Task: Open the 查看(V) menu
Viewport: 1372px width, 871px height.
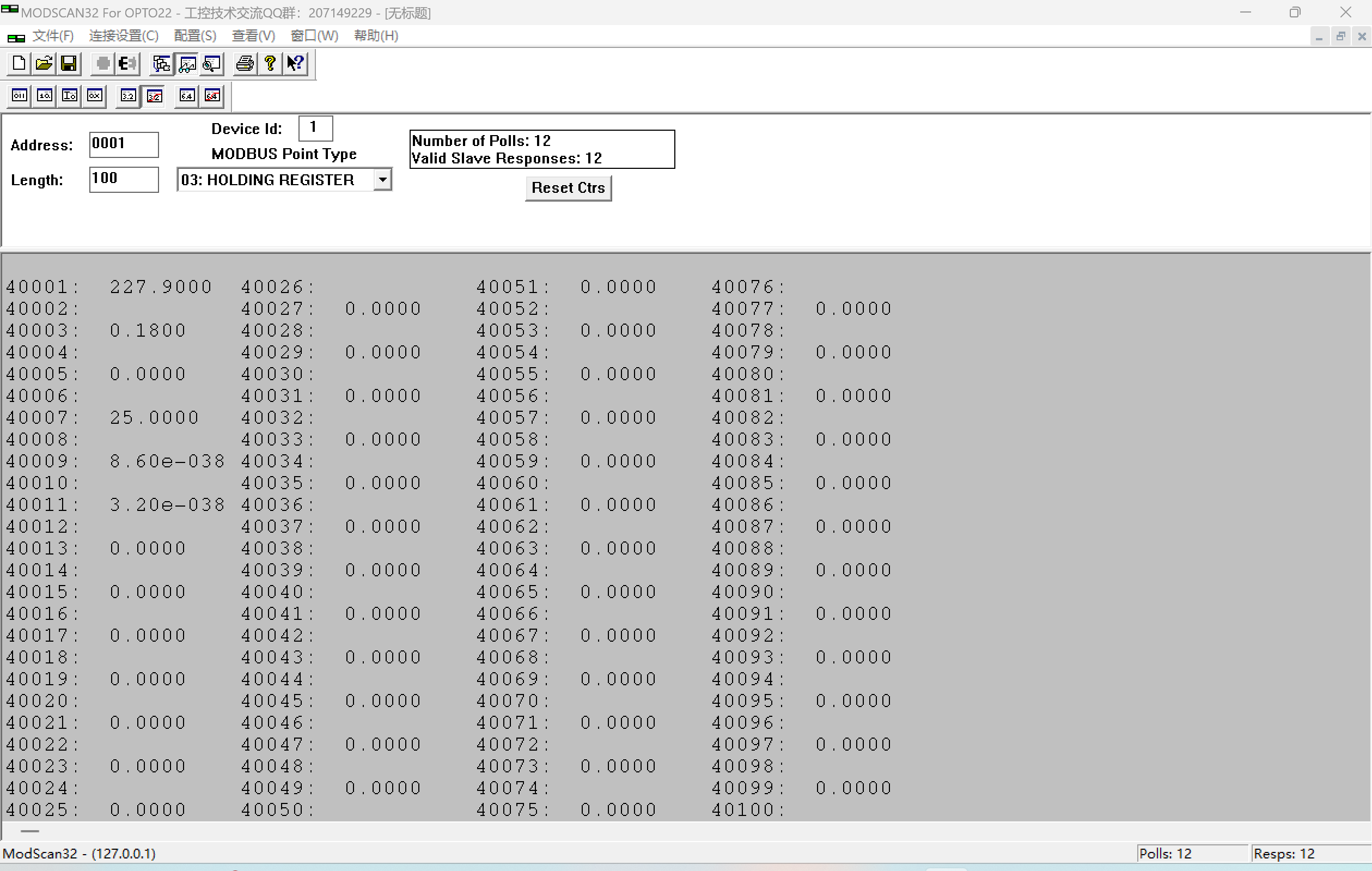Action: pos(254,36)
